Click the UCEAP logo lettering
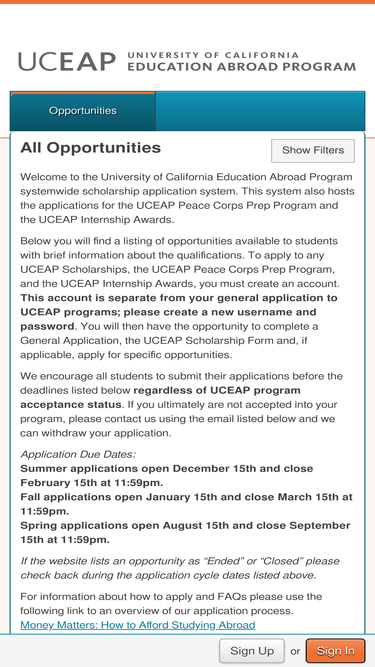The width and height of the screenshot is (375, 667). [67, 62]
